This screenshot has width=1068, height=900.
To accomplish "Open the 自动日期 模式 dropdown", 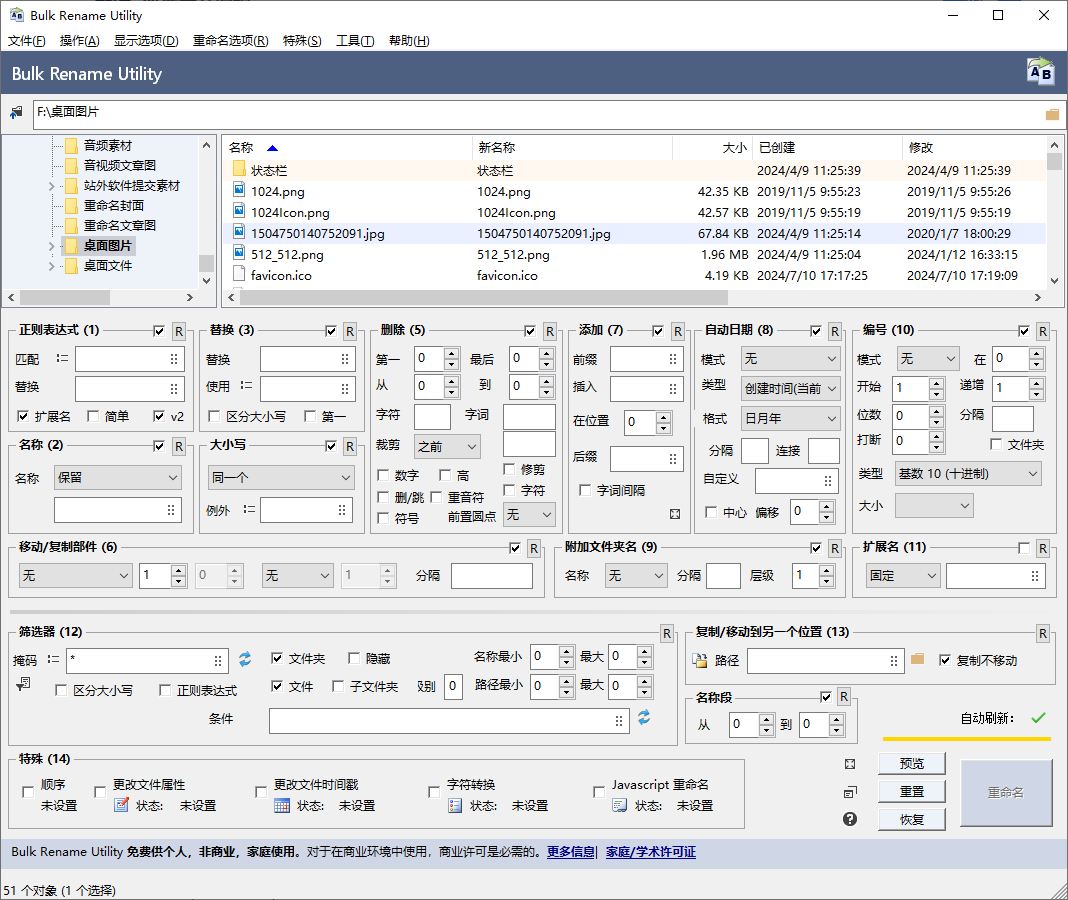I will coord(790,358).
